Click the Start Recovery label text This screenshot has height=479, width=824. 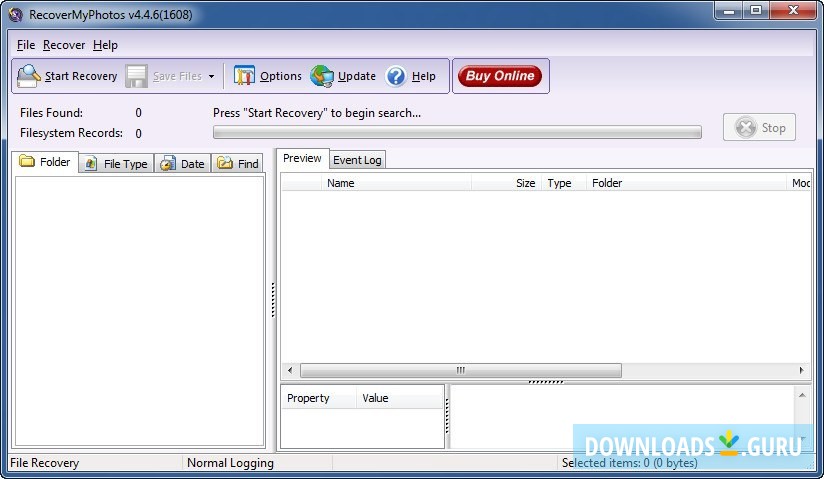point(81,76)
